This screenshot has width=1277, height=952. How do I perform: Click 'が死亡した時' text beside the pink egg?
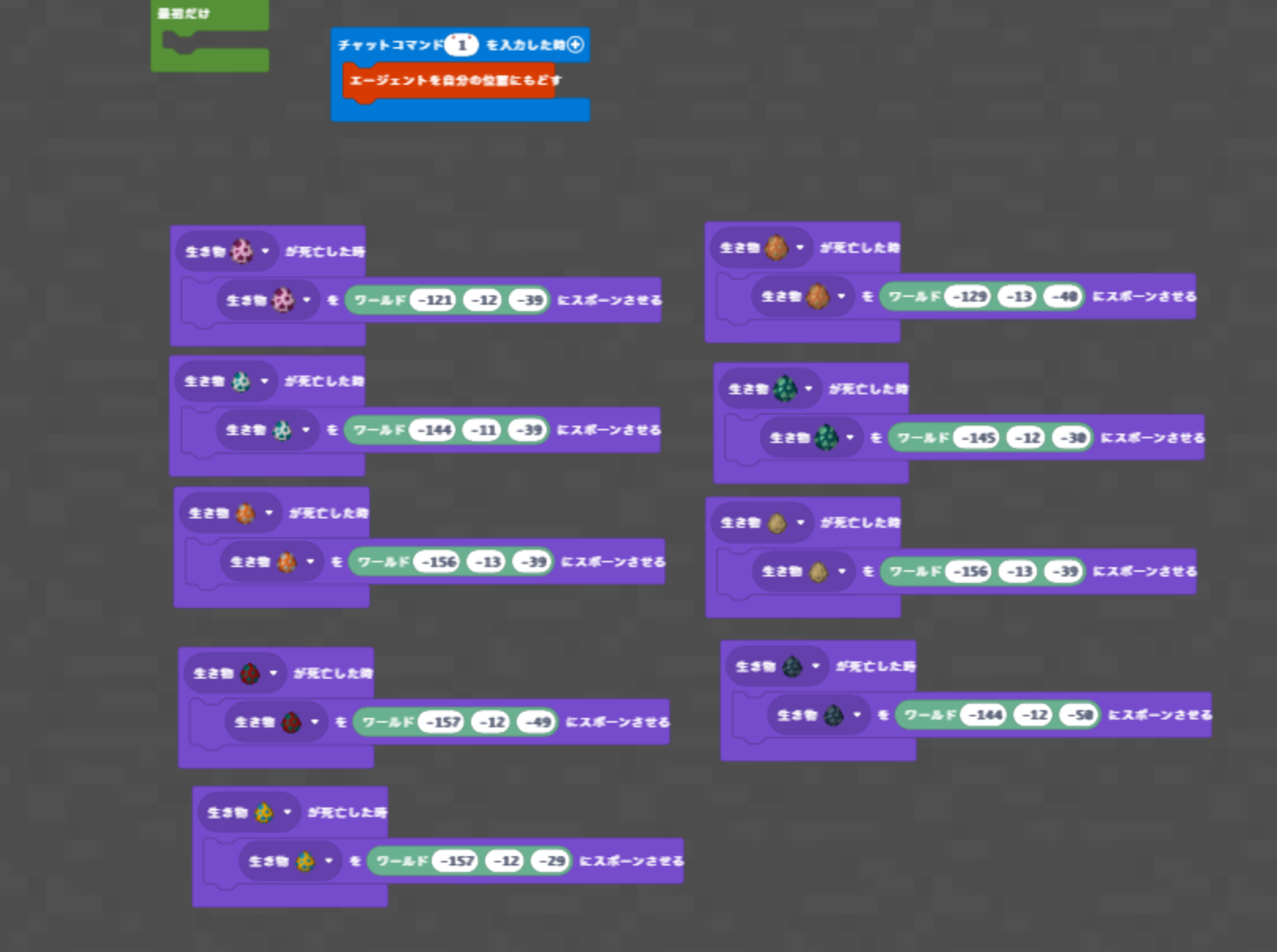click(x=325, y=251)
